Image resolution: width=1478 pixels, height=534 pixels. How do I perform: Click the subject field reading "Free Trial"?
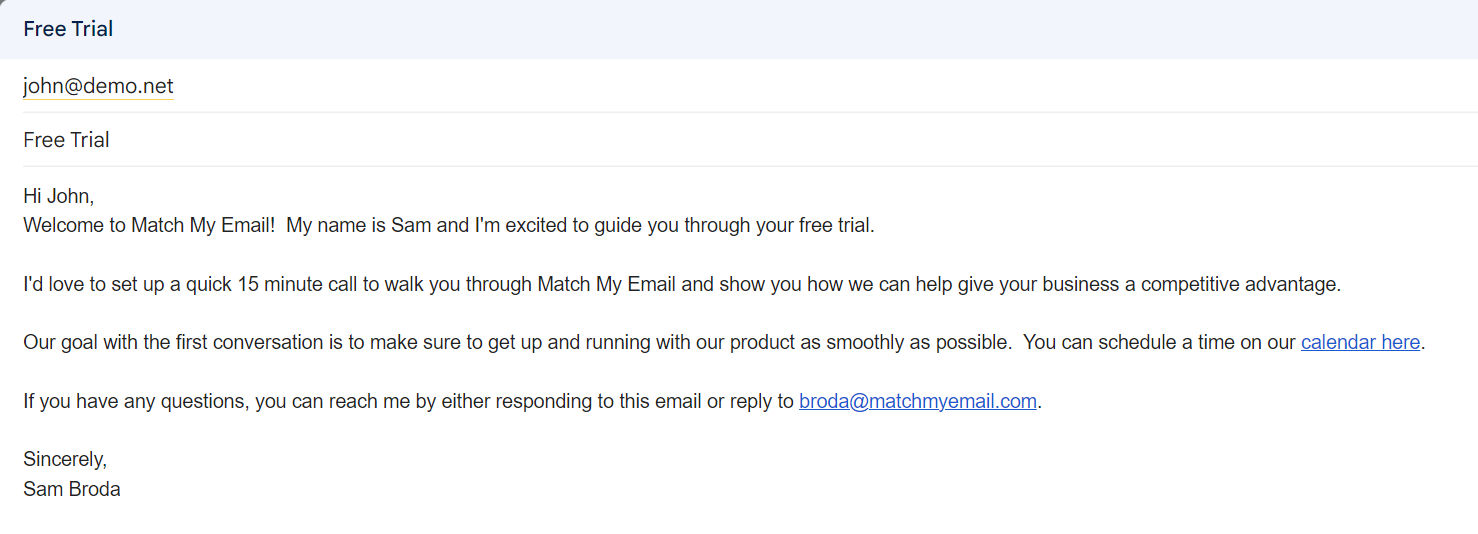67,140
